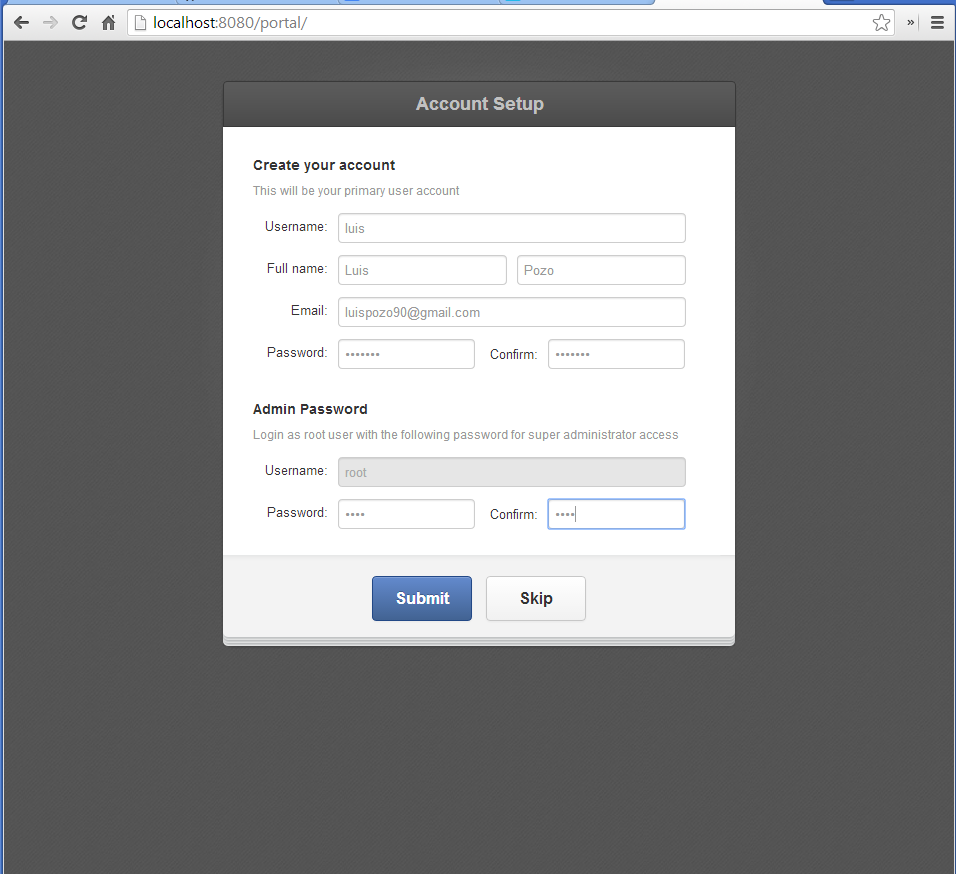Bookmark this page with the star icon

[x=880, y=23]
